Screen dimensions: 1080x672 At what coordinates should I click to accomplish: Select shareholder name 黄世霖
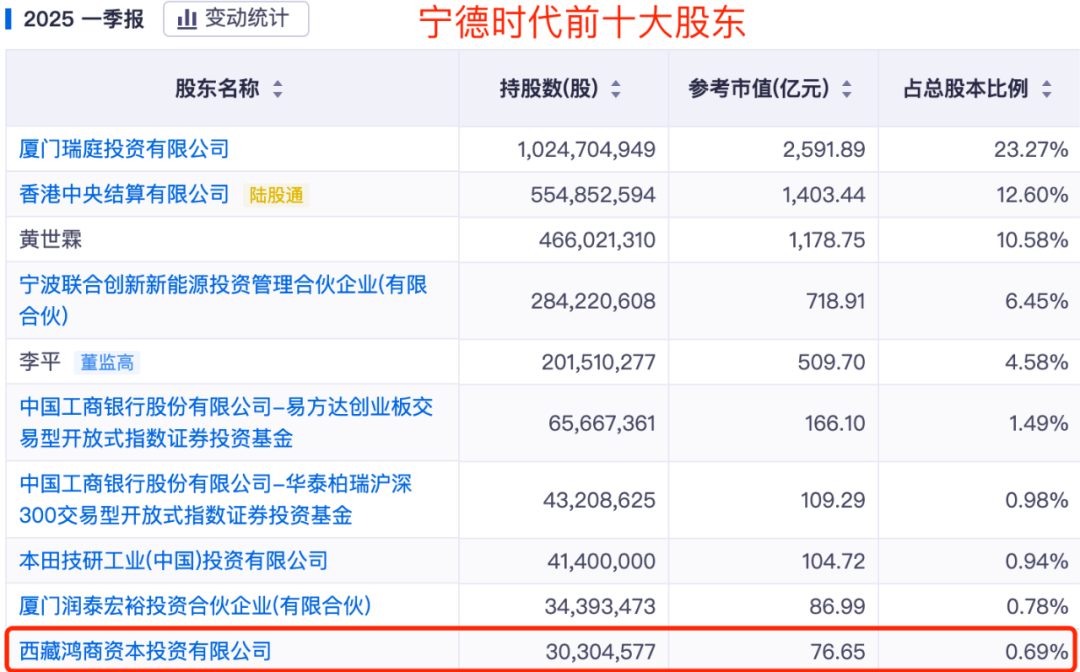pyautogui.click(x=50, y=240)
